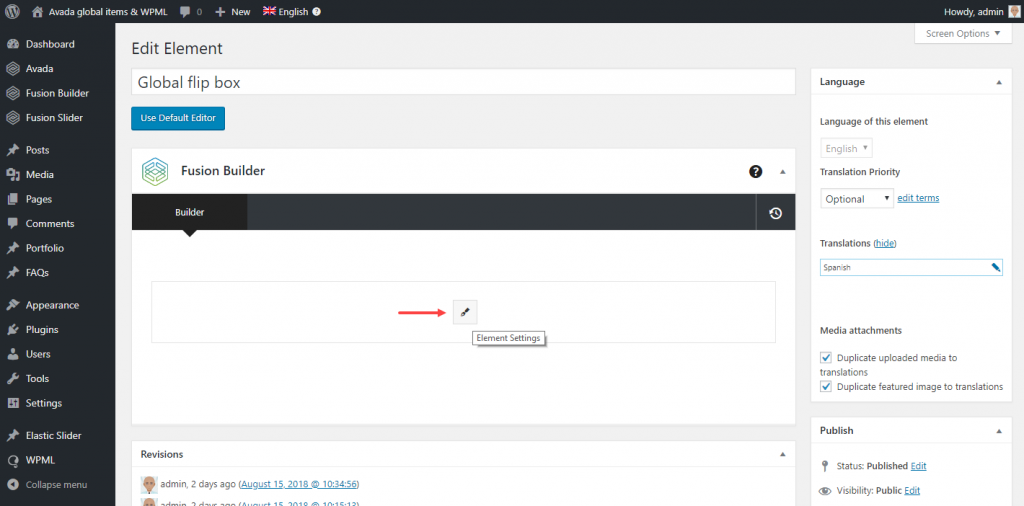Open Fusion Builder sidebar menu
1024x506 pixels.
point(57,93)
